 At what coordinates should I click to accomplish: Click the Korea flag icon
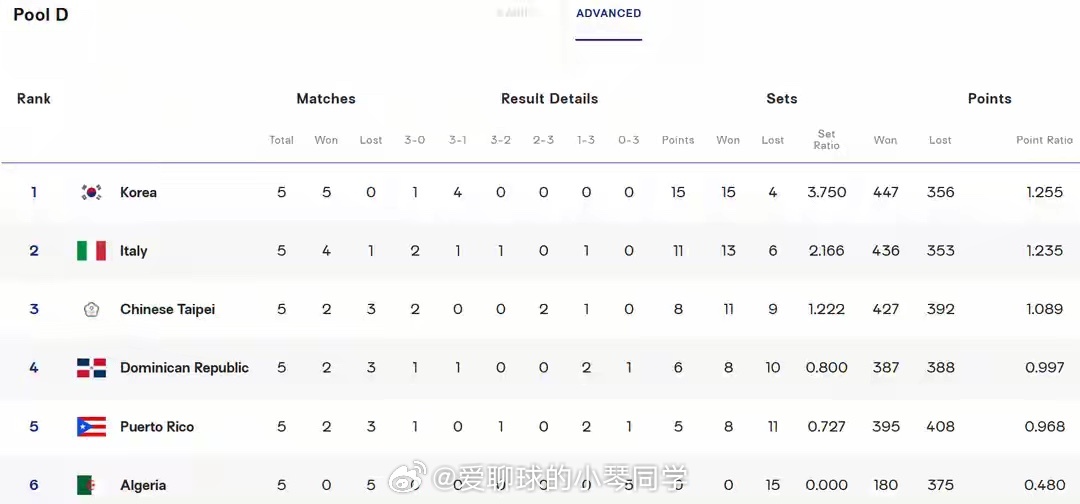point(91,193)
